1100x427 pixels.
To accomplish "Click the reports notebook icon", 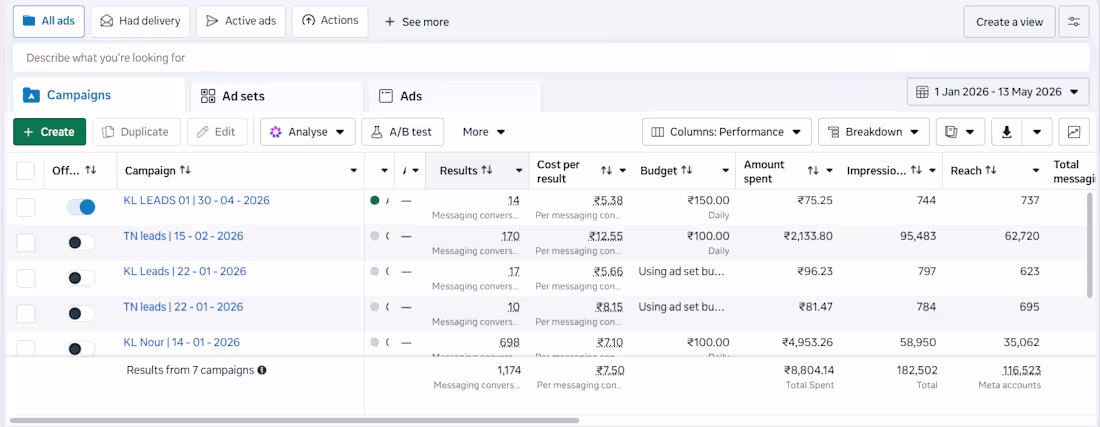I will click(x=951, y=132).
